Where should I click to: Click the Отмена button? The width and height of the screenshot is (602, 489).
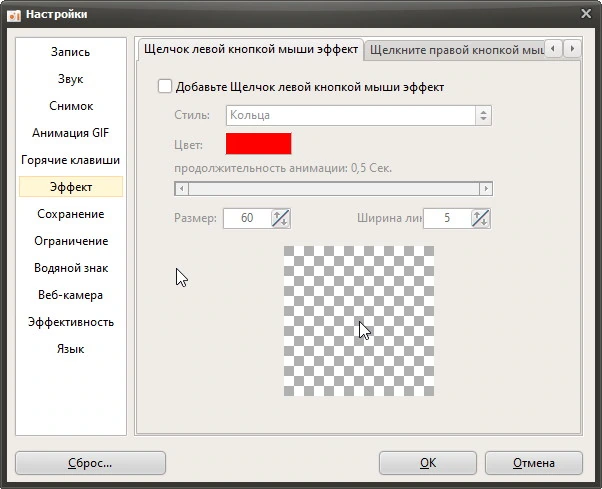534,463
